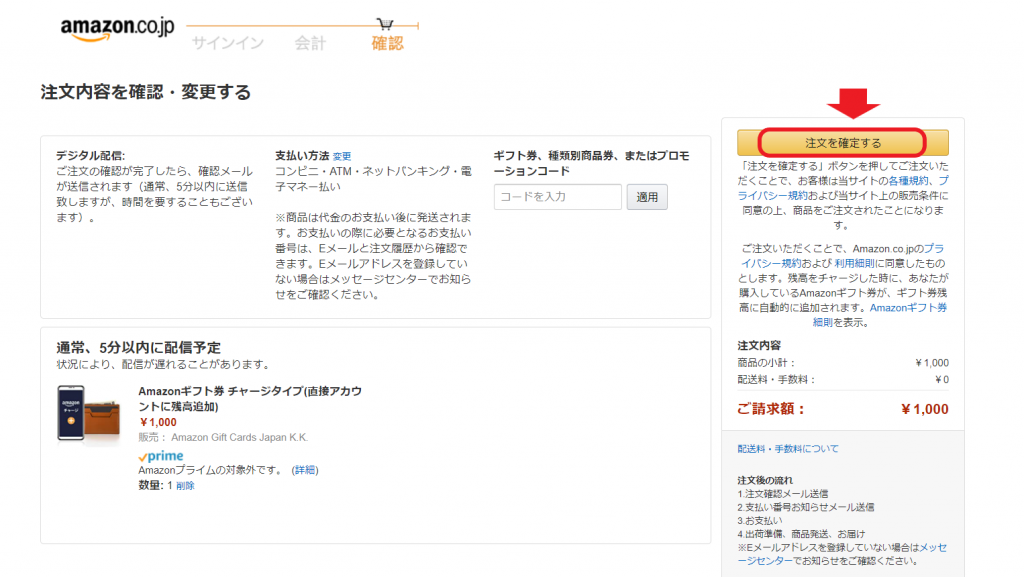Focus the コードを入力 promo code field
The width and height of the screenshot is (1024, 577).
557,197
